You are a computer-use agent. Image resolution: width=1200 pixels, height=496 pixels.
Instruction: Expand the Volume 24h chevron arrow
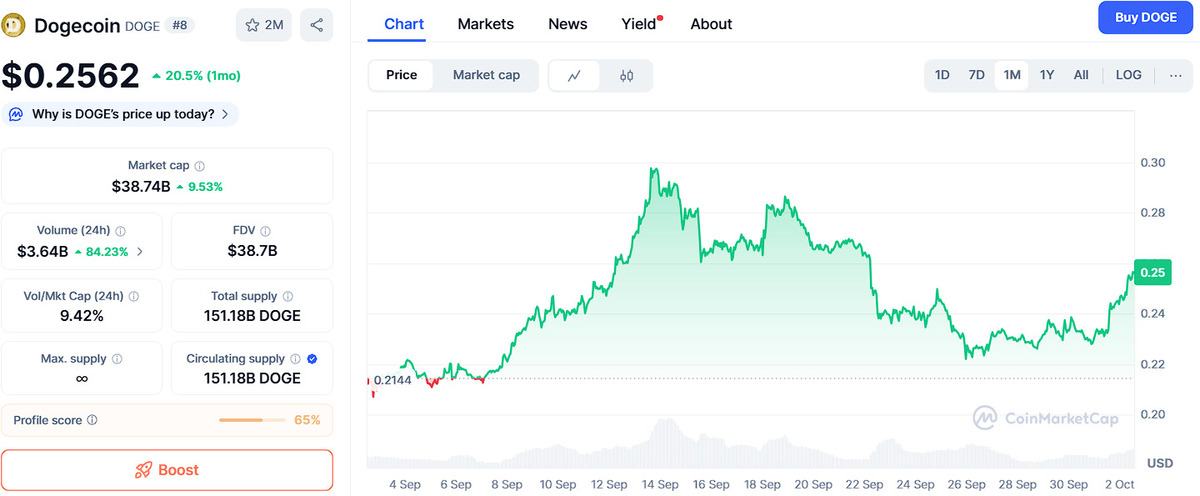(140, 252)
